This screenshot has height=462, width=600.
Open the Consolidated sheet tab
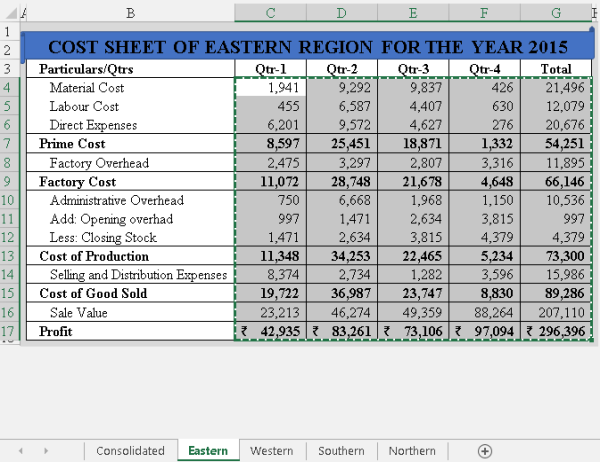click(130, 451)
